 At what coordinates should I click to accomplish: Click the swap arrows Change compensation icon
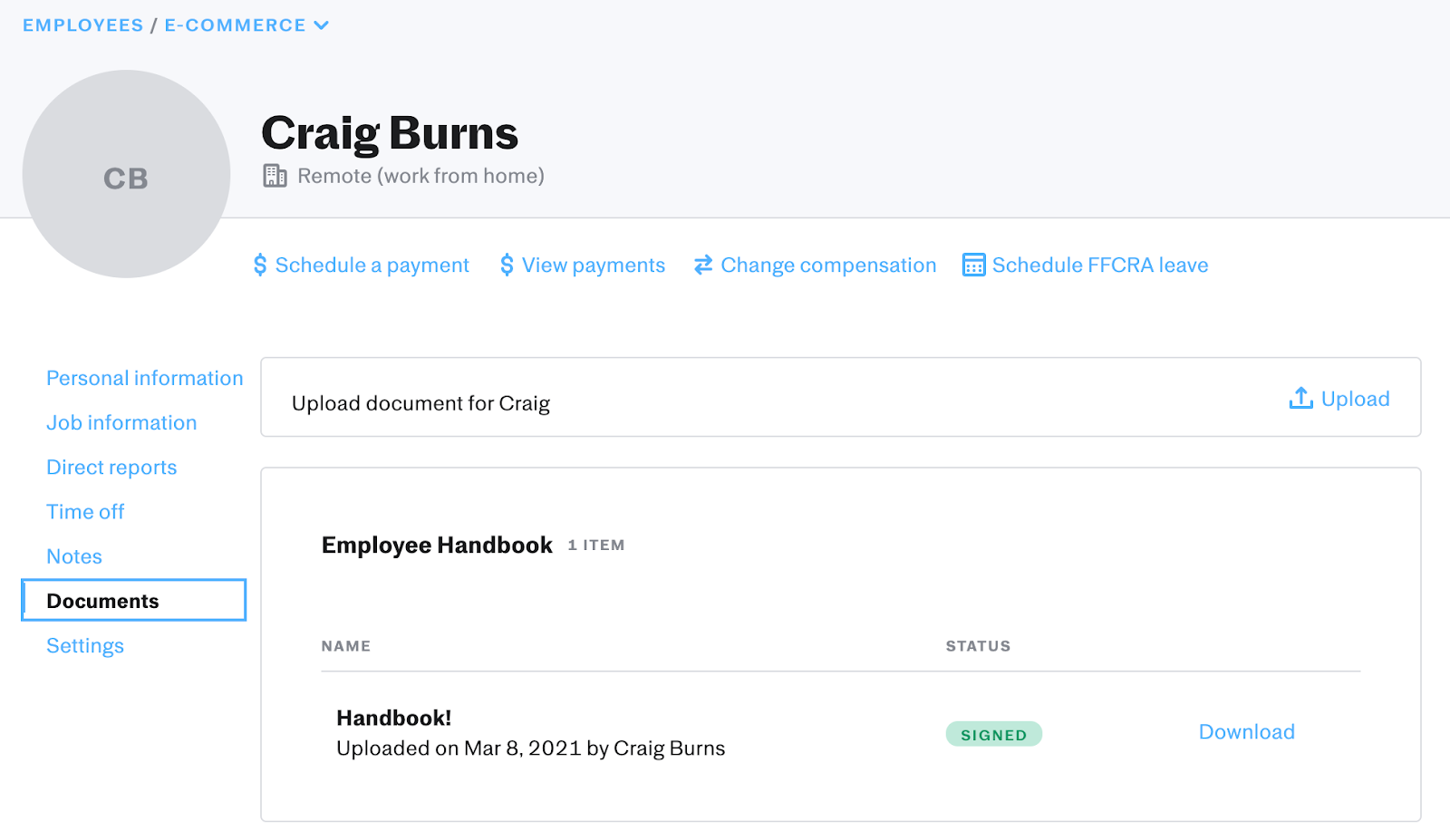[x=702, y=265]
